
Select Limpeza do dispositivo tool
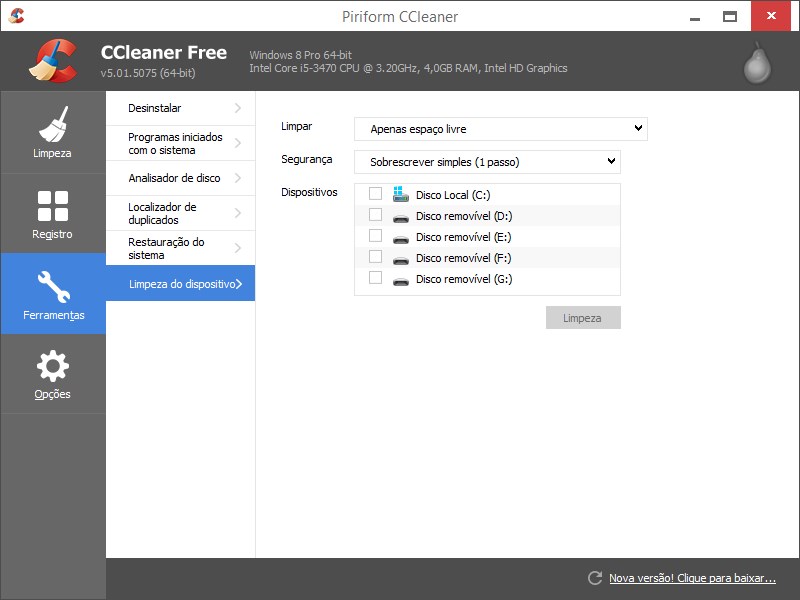click(180, 283)
